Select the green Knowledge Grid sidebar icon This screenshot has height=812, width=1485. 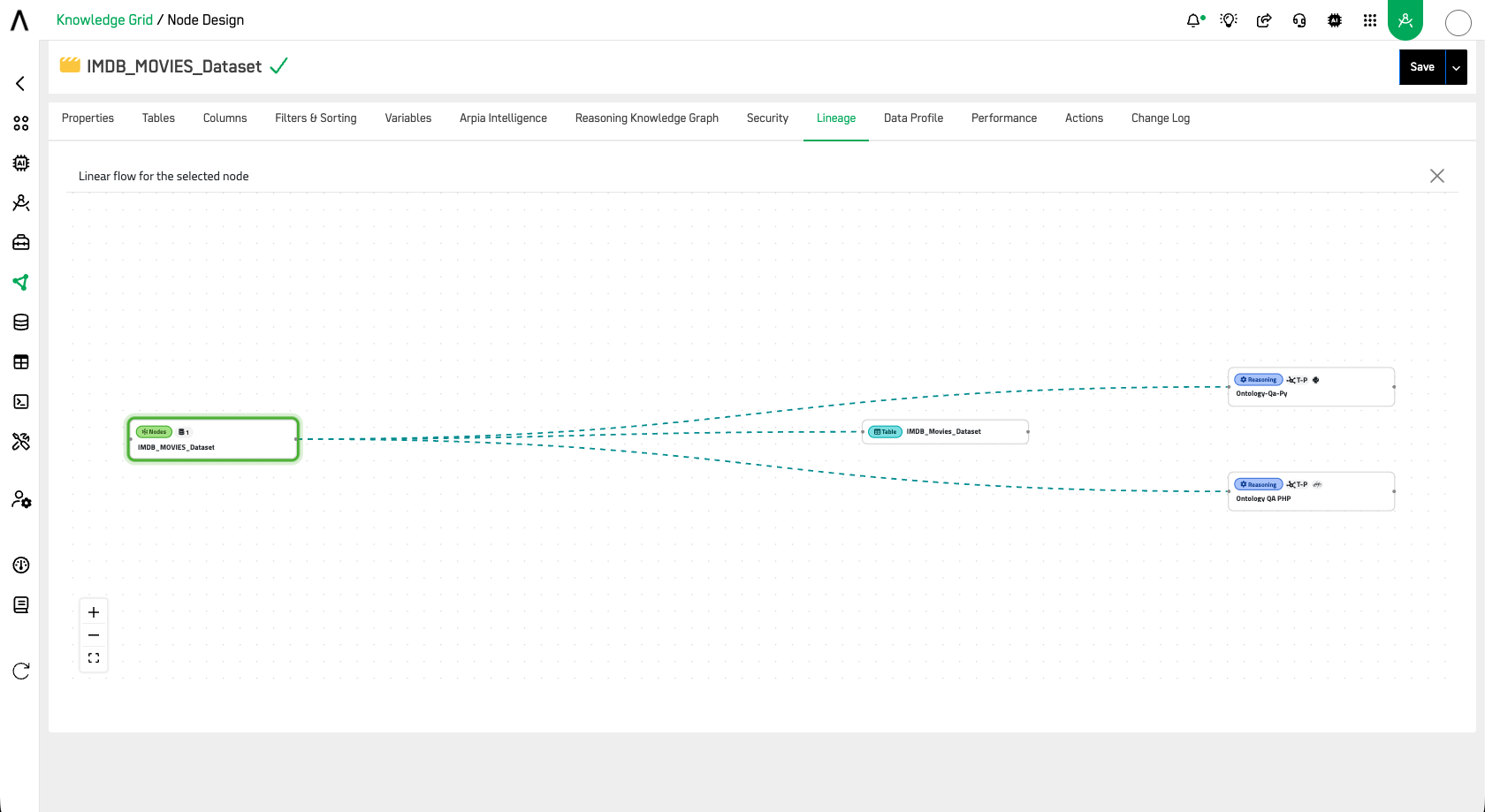pos(21,283)
